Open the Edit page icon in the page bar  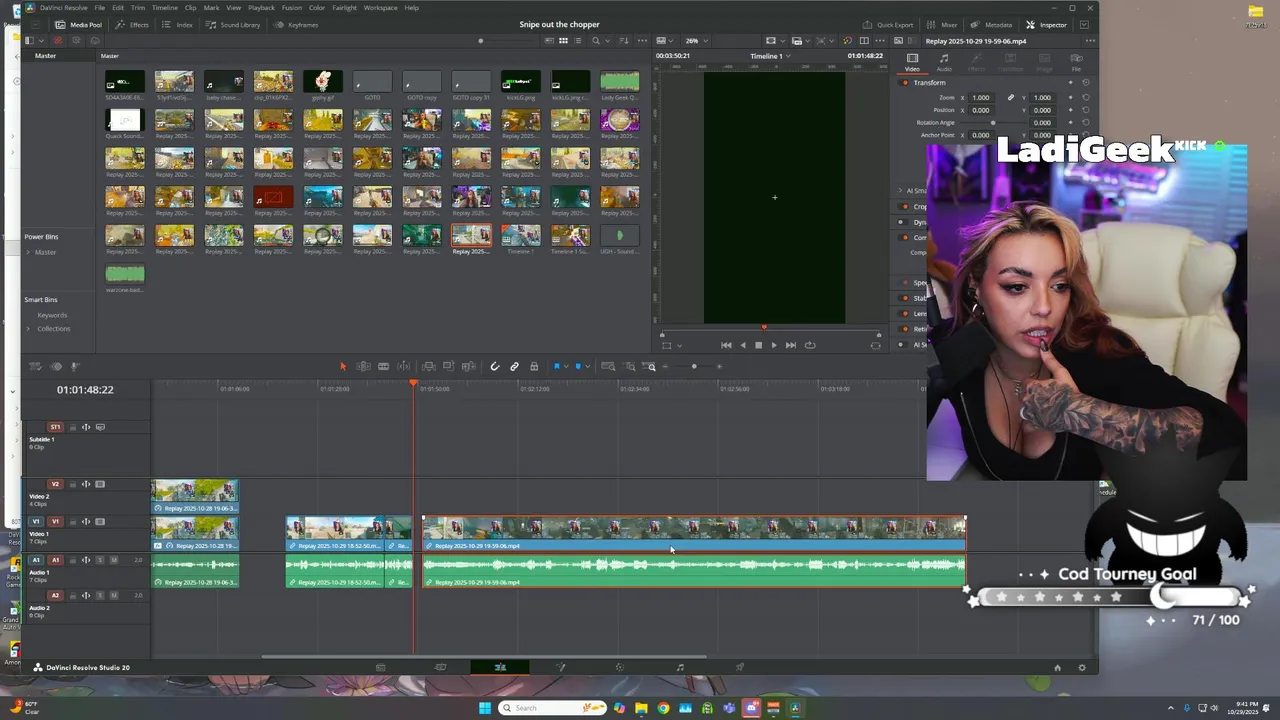pyautogui.click(x=500, y=667)
